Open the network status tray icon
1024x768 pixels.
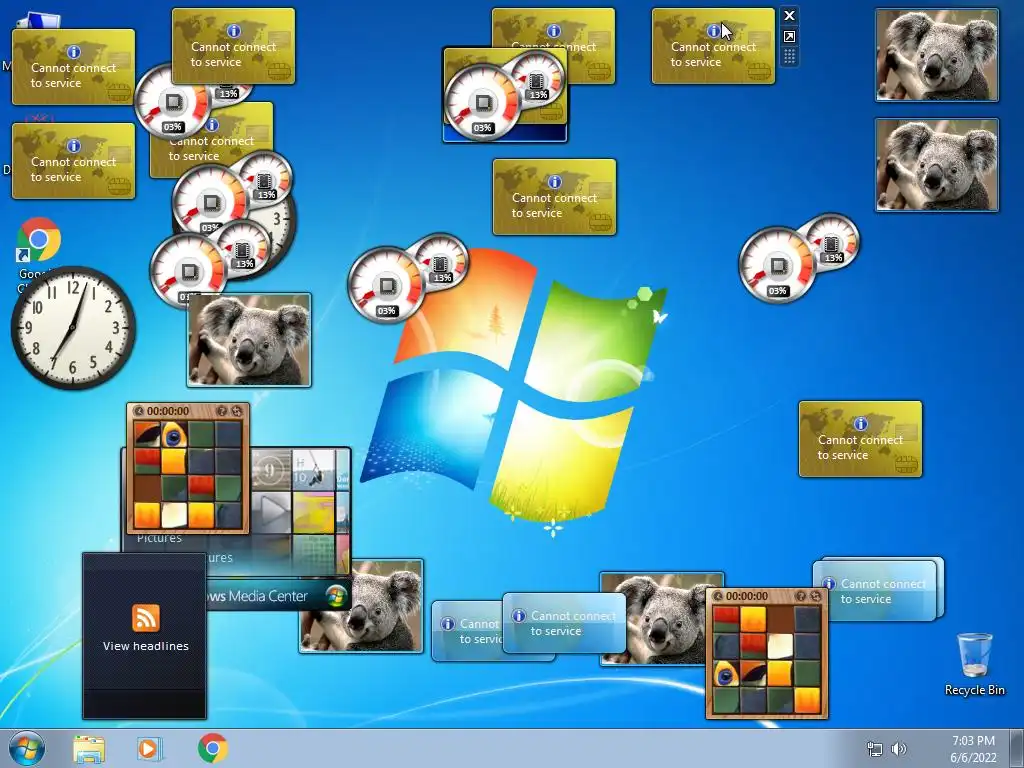(x=874, y=749)
